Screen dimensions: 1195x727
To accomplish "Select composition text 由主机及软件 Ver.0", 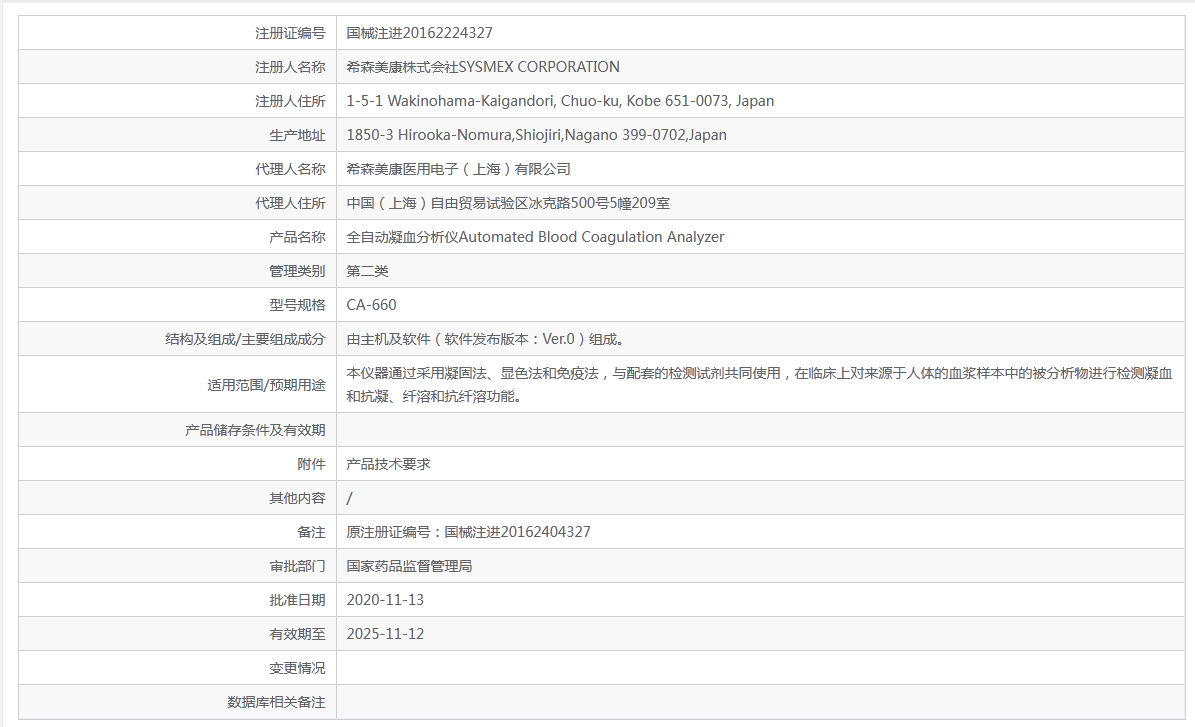I will coord(486,339).
